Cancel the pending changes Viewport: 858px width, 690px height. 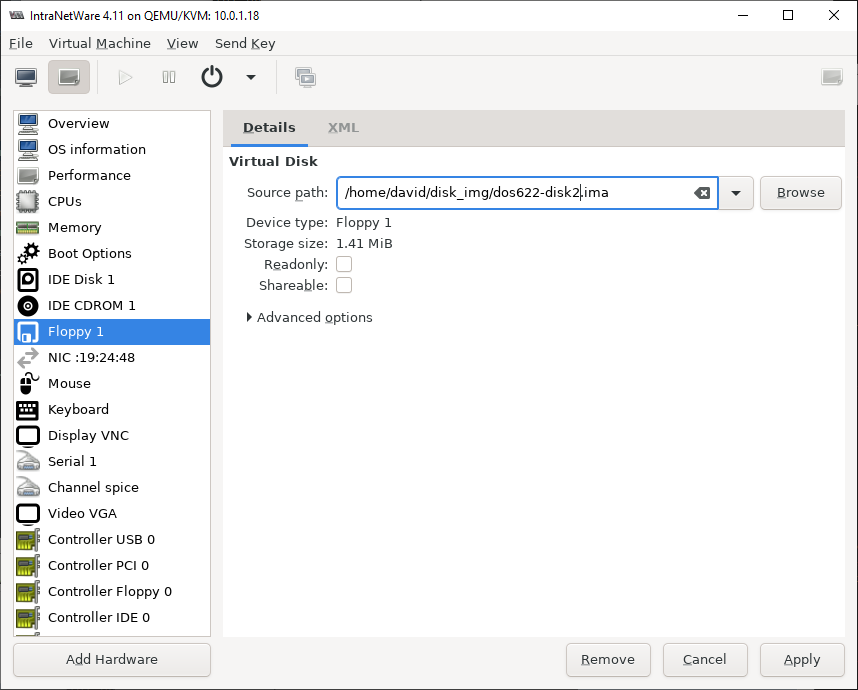coord(705,659)
